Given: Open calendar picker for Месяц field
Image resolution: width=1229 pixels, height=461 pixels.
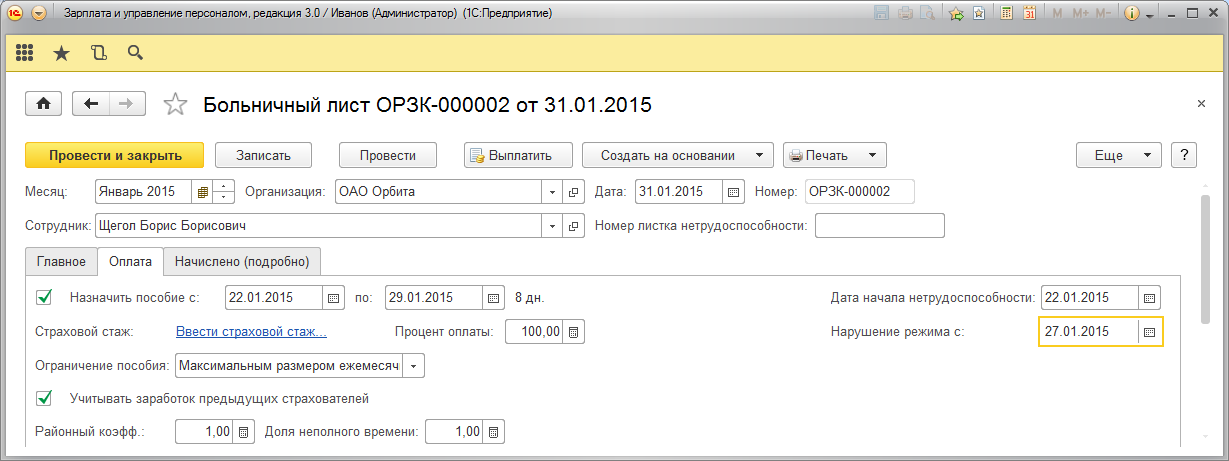Looking at the screenshot, I should 203,191.
